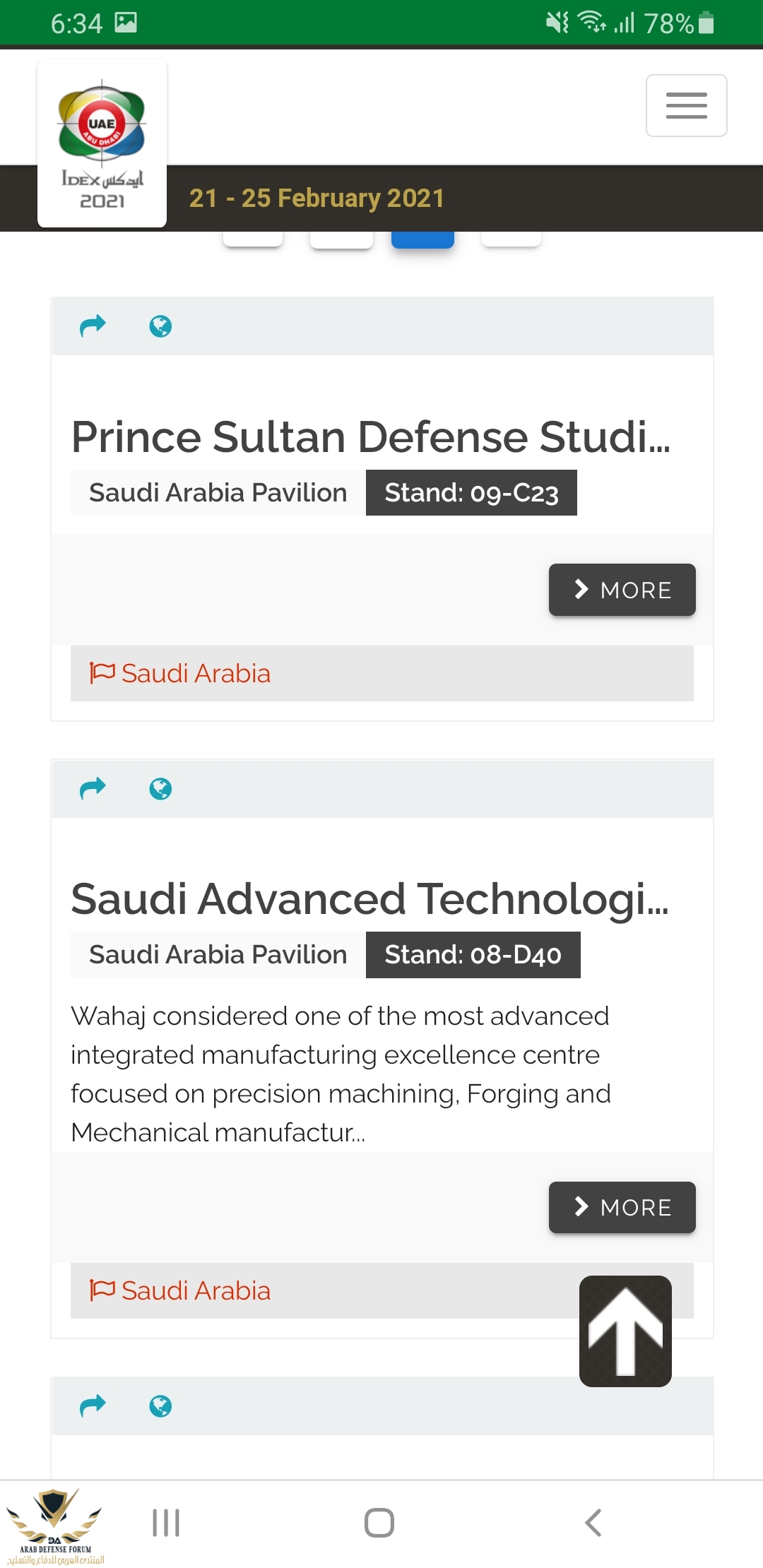Expand MORE for Prince Sultan Defense Studies
The width and height of the screenshot is (763, 1568).
622,590
